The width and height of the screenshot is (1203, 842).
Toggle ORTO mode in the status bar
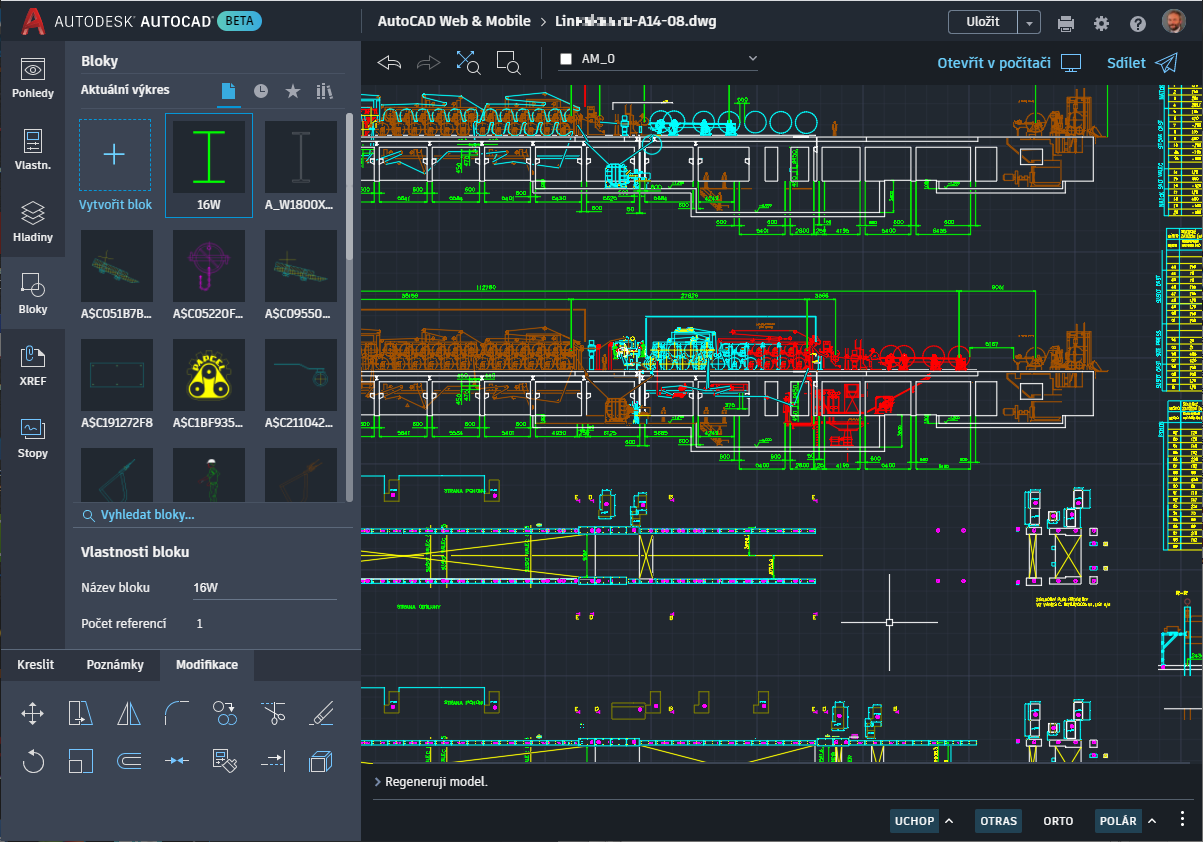click(1058, 820)
